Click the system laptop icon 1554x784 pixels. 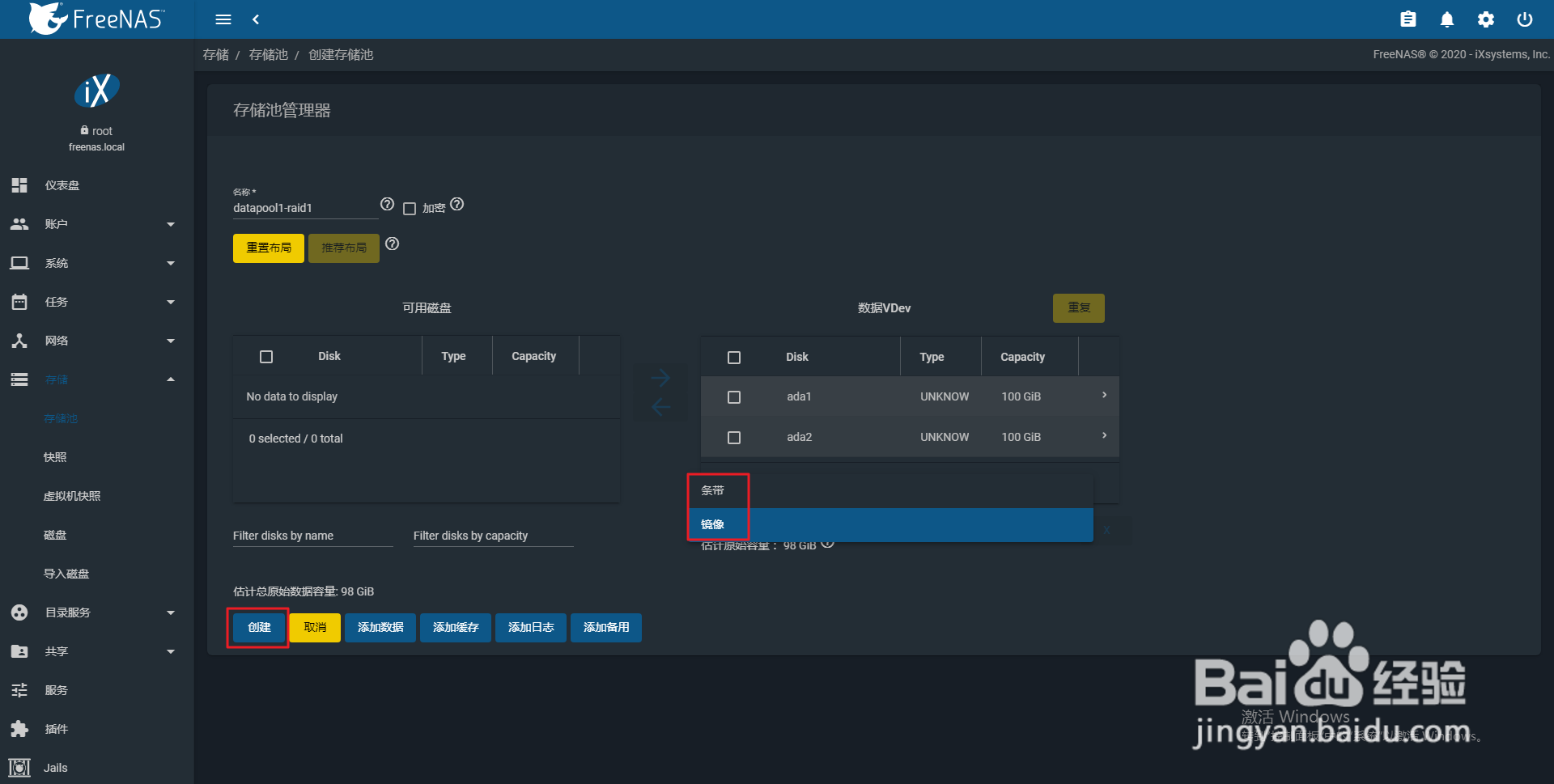coord(19,263)
